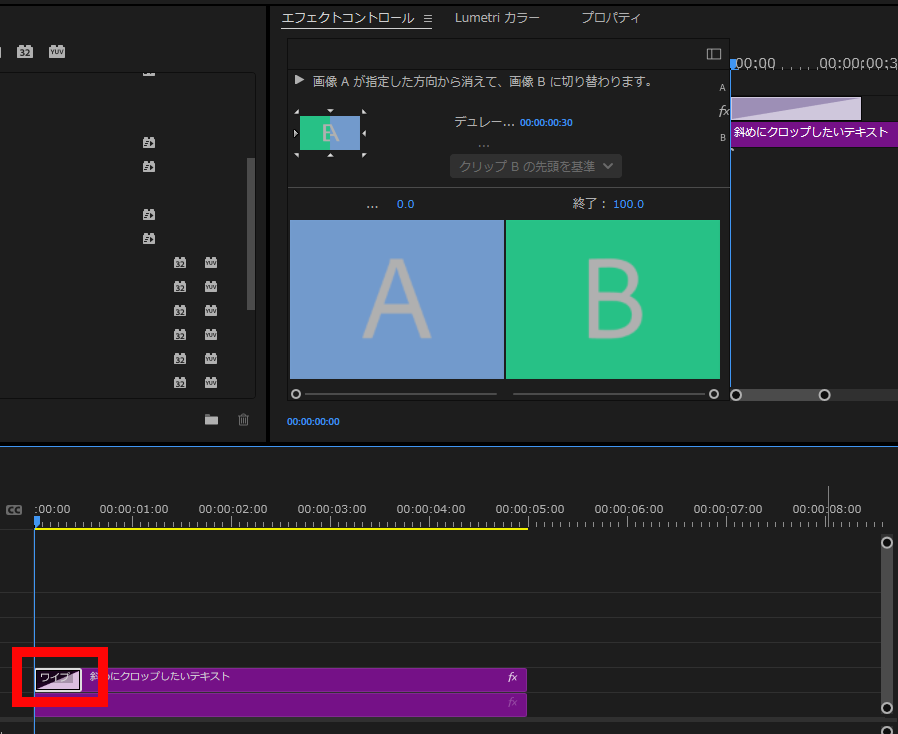Screen dimensions: 898x734
Task: Click the Effects panel vertical scrollbar
Action: coord(250,234)
